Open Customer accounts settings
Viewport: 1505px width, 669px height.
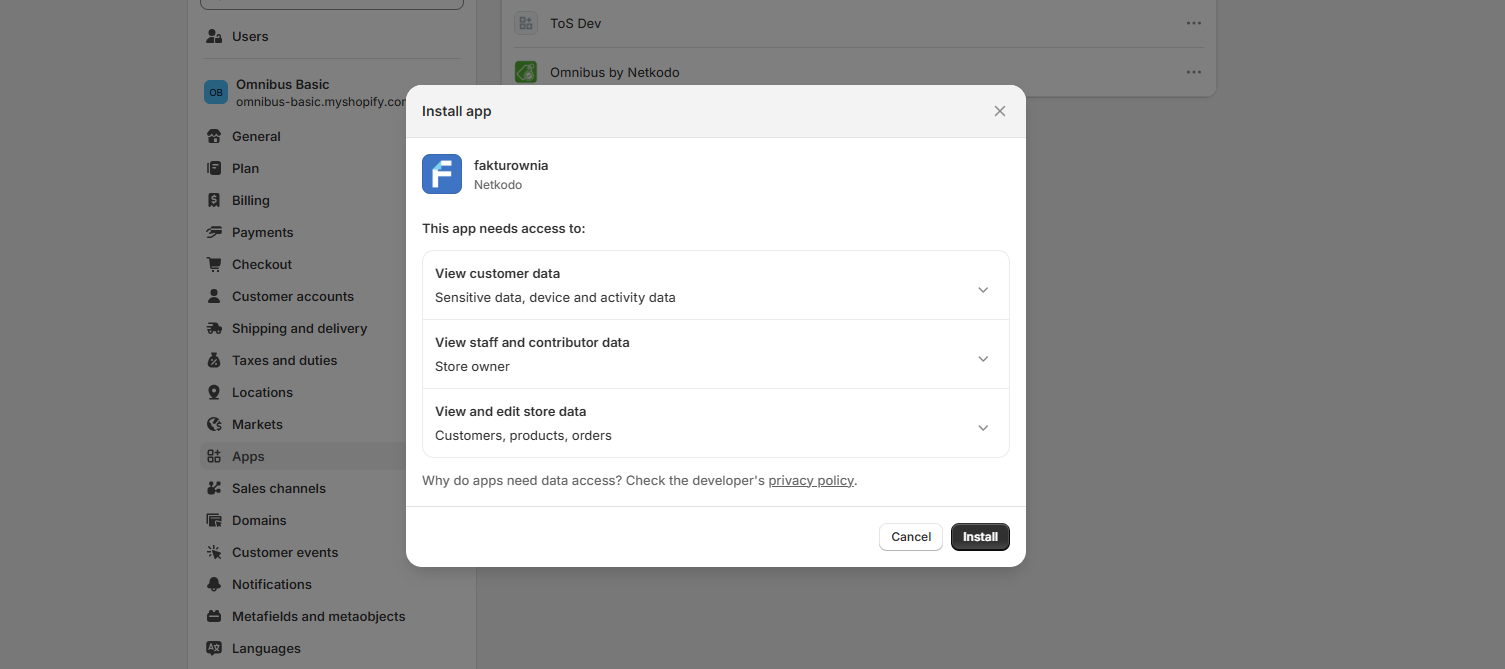pyautogui.click(x=293, y=296)
